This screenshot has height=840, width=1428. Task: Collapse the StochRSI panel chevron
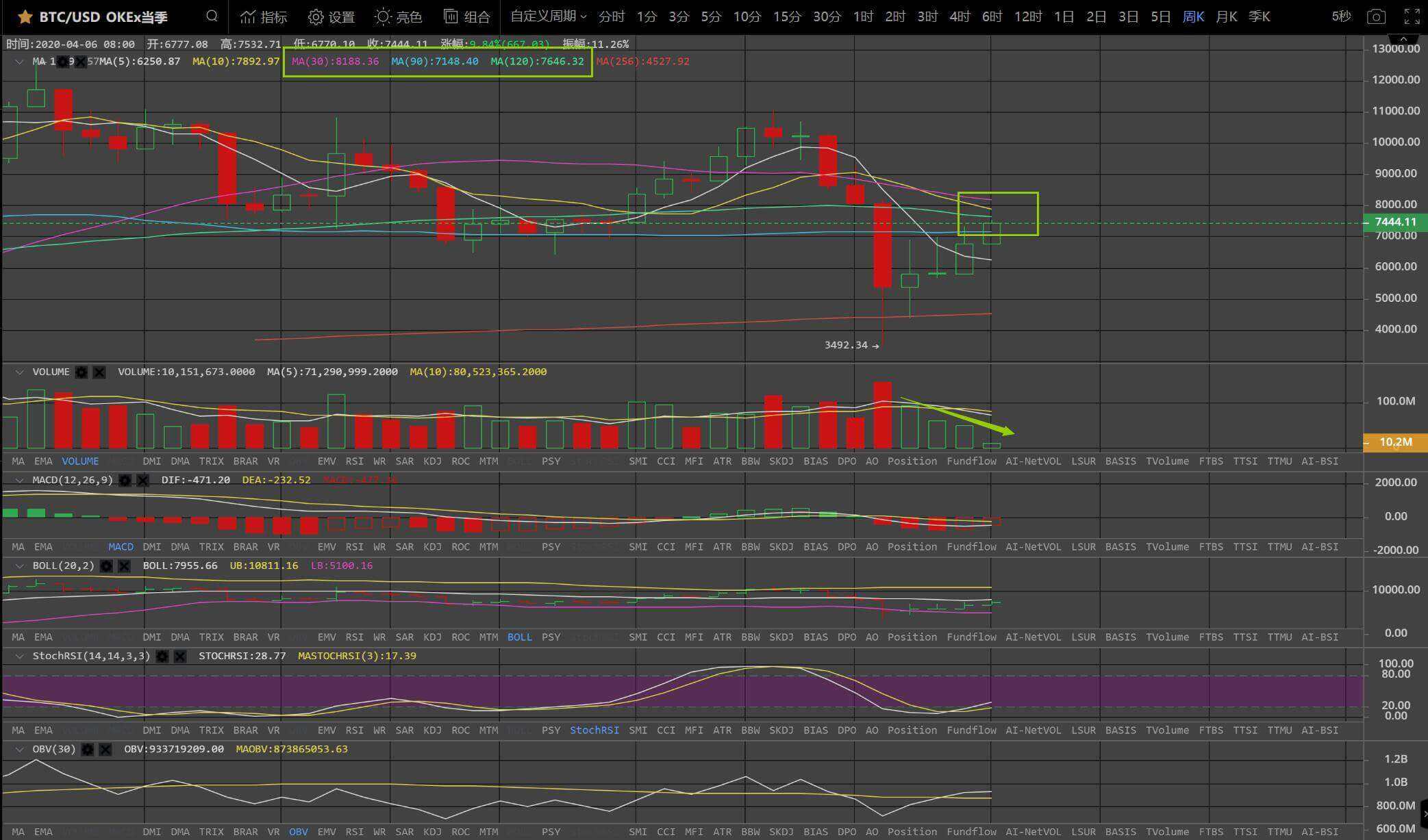point(19,657)
